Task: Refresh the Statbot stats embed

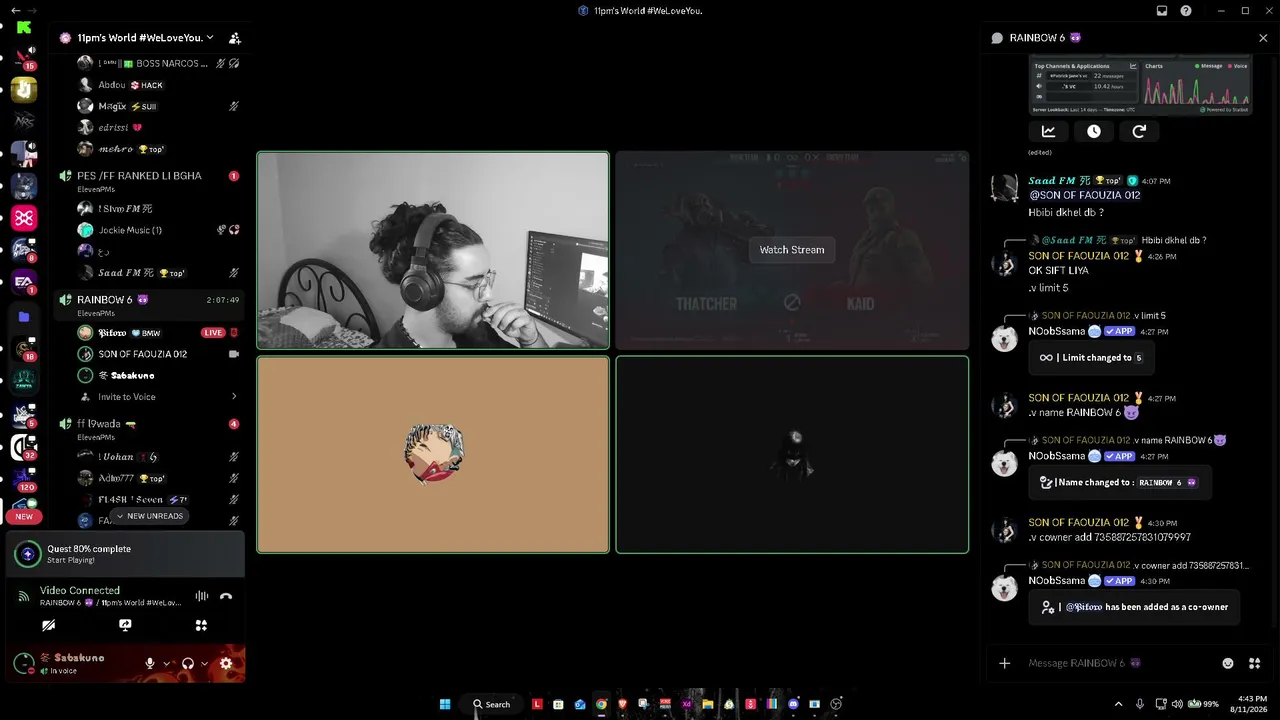Action: (1139, 131)
